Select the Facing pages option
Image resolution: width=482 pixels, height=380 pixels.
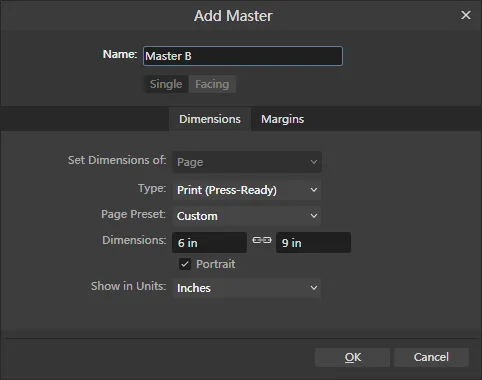coord(212,84)
